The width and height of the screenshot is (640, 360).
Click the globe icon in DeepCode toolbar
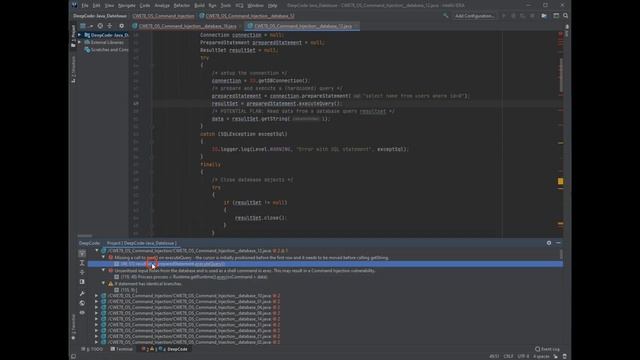pyautogui.click(x=82, y=303)
